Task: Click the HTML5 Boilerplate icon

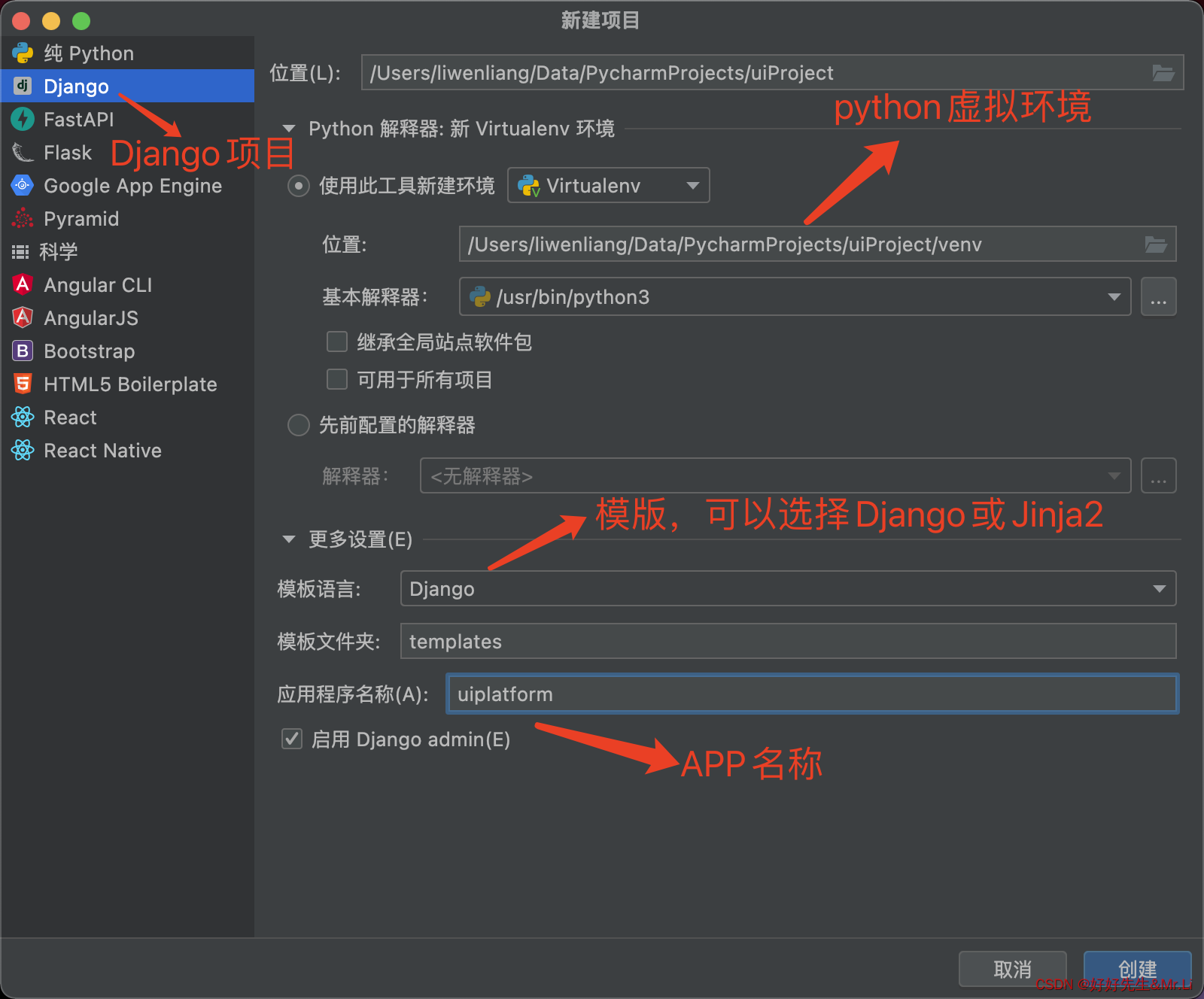Action: tap(23, 384)
